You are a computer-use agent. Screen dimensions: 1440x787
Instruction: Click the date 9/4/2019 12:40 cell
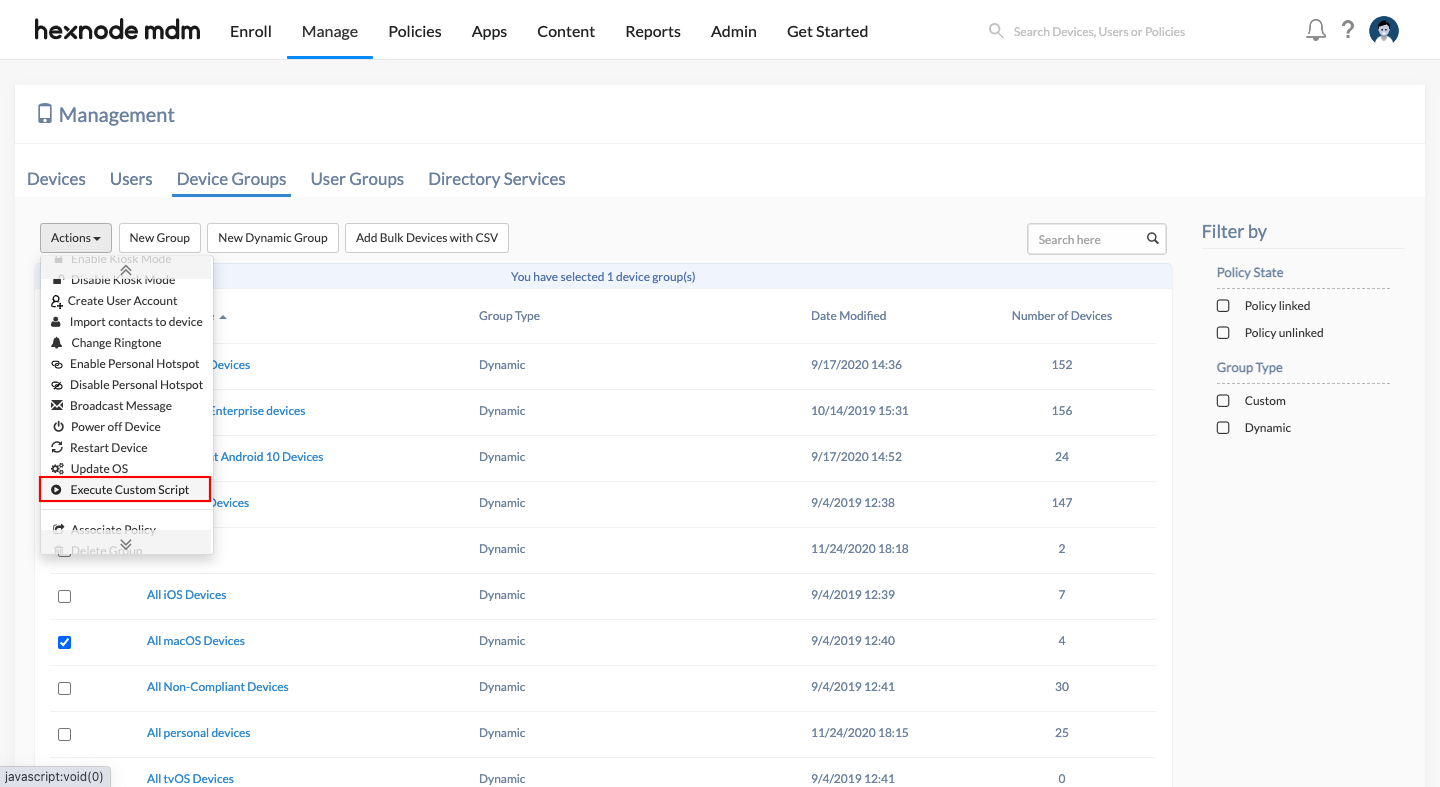tap(852, 641)
